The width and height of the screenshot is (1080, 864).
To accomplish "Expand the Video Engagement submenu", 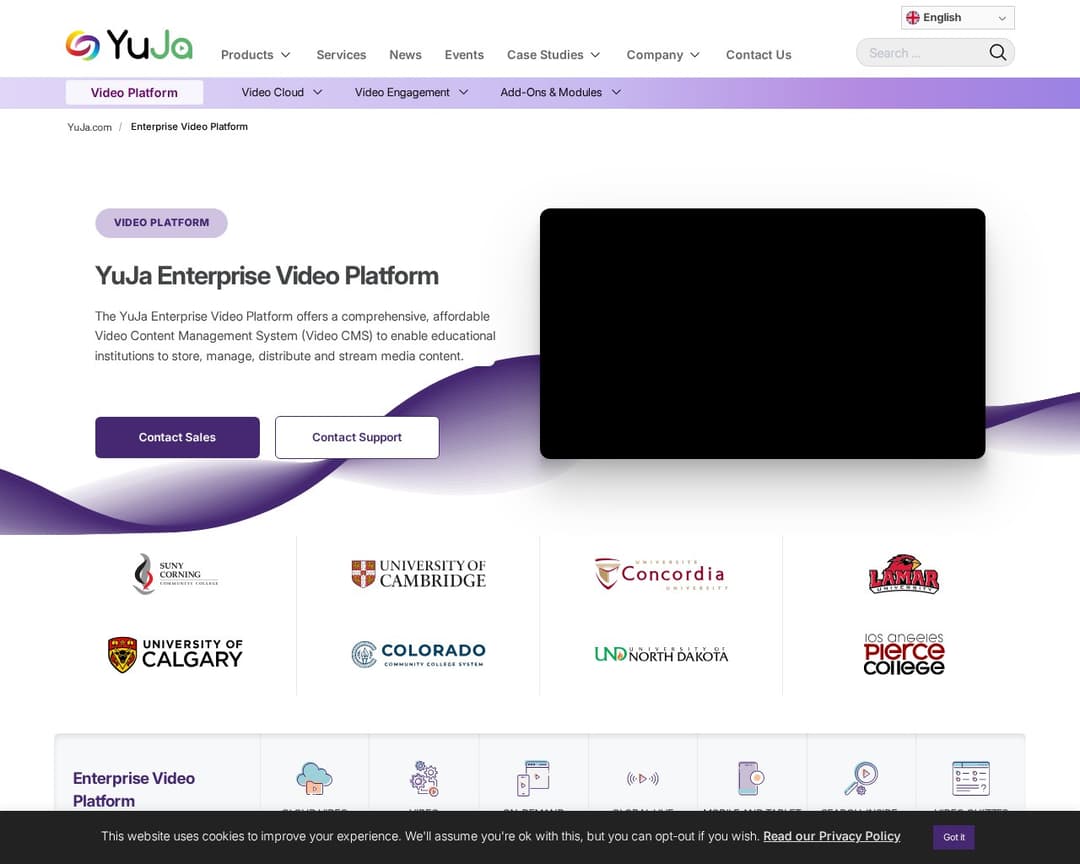I will pos(411,92).
